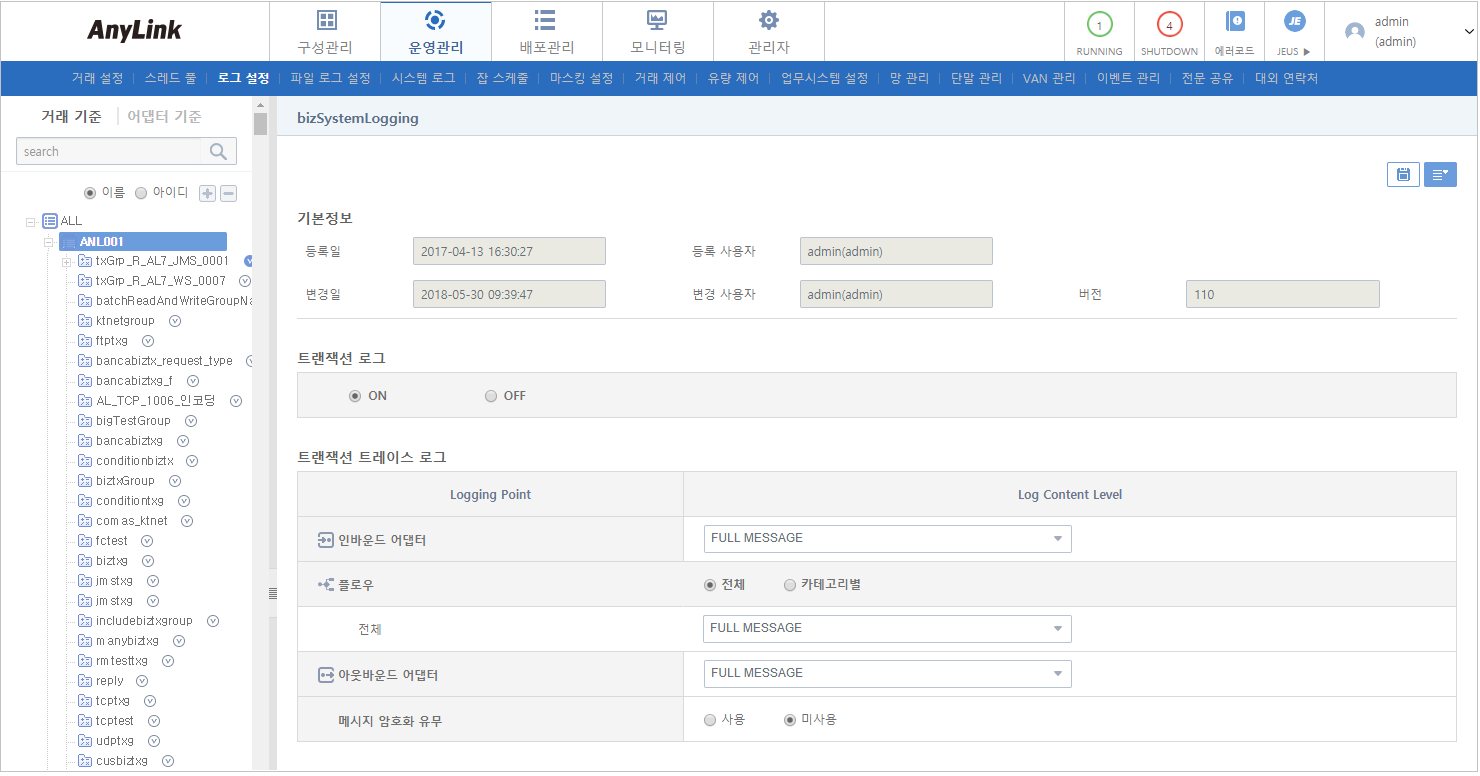Collapse the ALL root tree node
Screen dimensions: 1480x776
pyautogui.click(x=31, y=222)
